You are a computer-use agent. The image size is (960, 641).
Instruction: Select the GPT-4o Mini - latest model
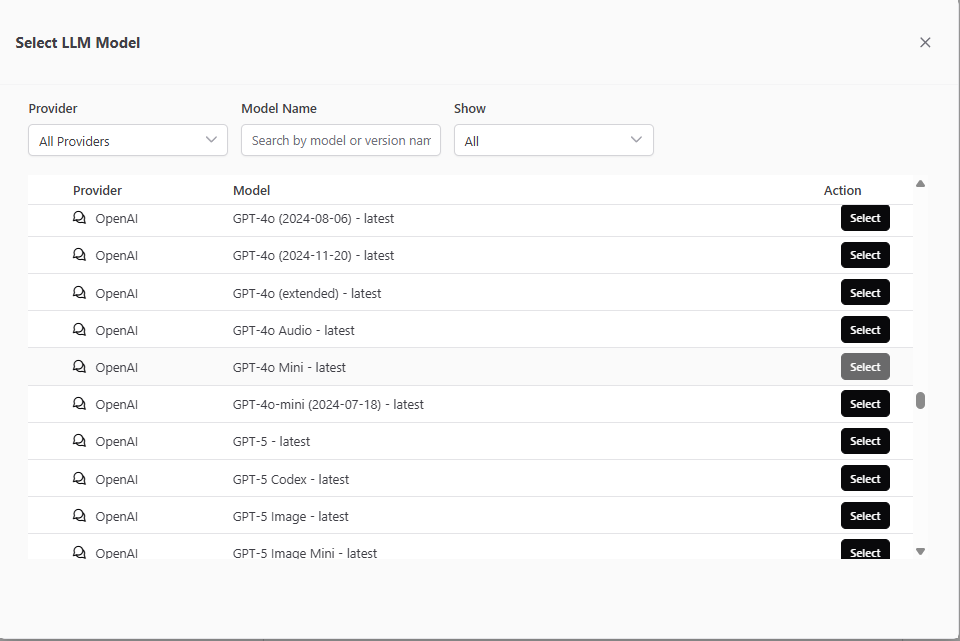click(865, 367)
